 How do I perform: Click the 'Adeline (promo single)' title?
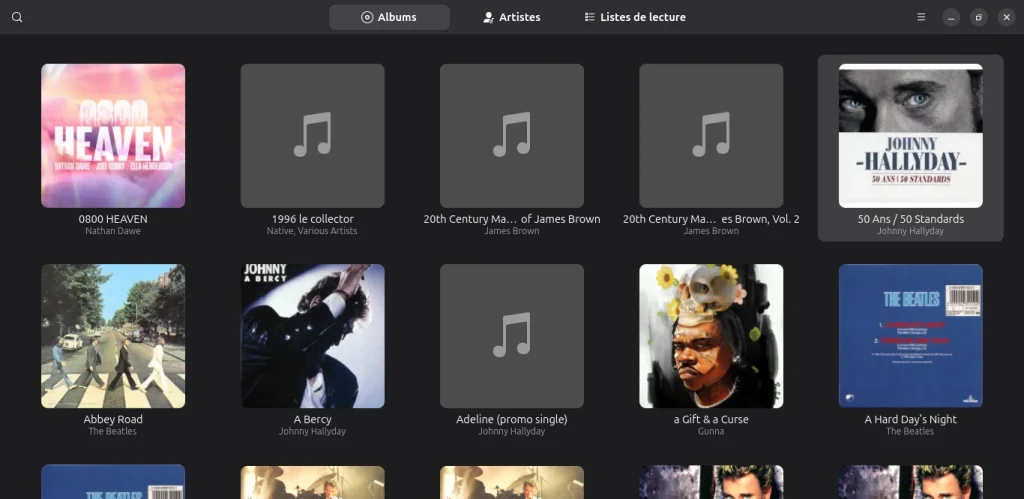[x=512, y=419]
